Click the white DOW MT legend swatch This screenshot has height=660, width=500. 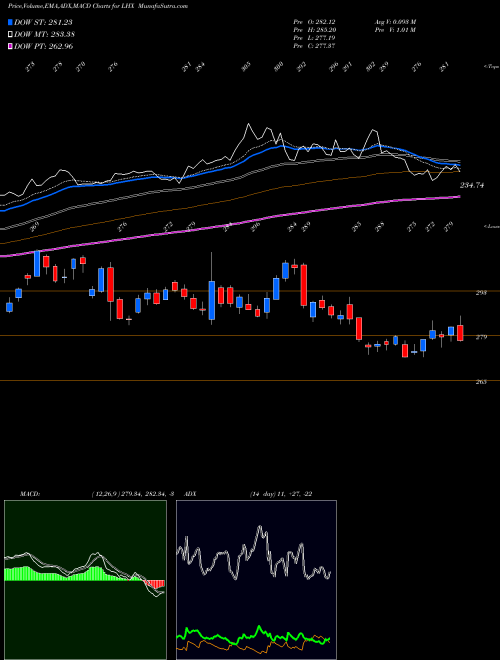(x=11, y=34)
